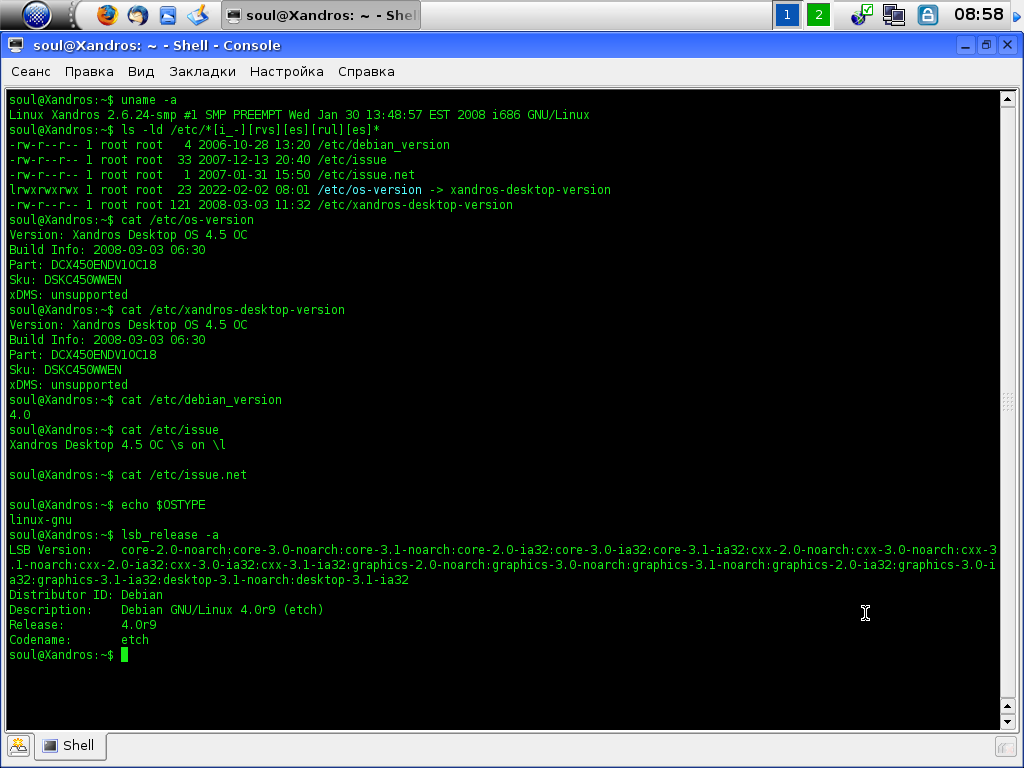Close the Console window

tap(1008, 45)
